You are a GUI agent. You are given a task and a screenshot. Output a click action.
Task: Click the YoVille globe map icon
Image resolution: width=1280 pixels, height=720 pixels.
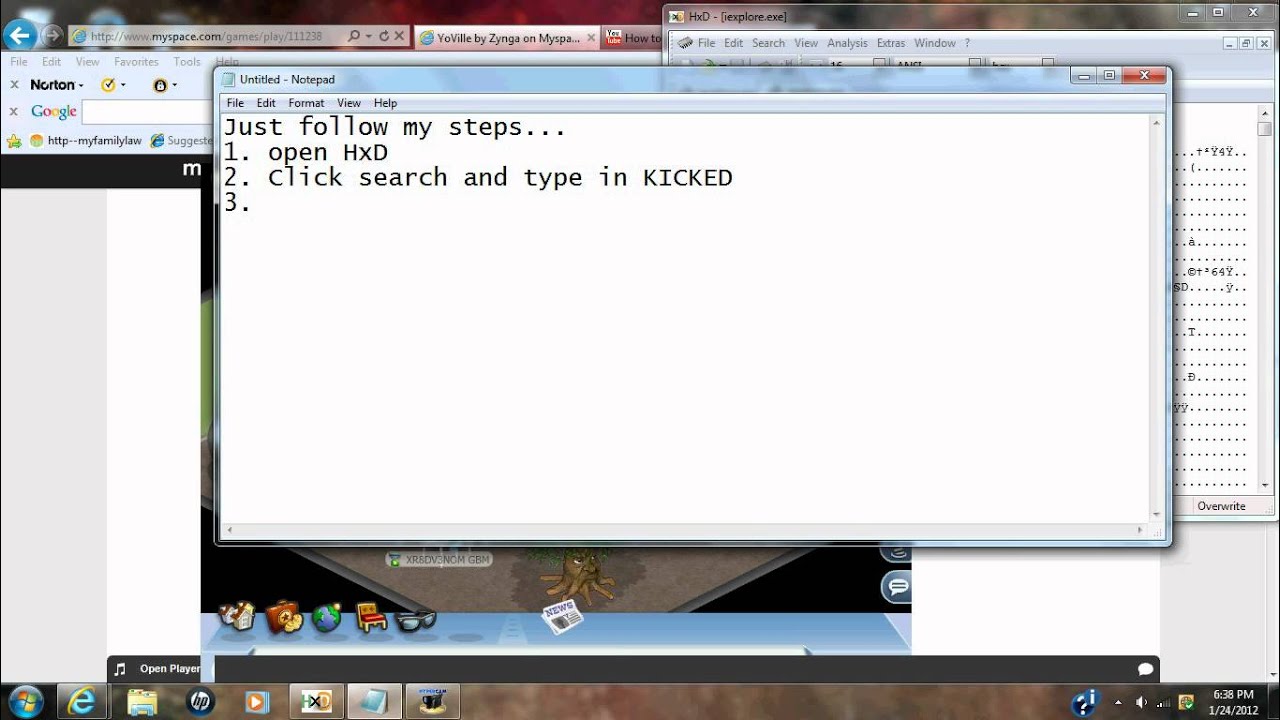point(327,618)
